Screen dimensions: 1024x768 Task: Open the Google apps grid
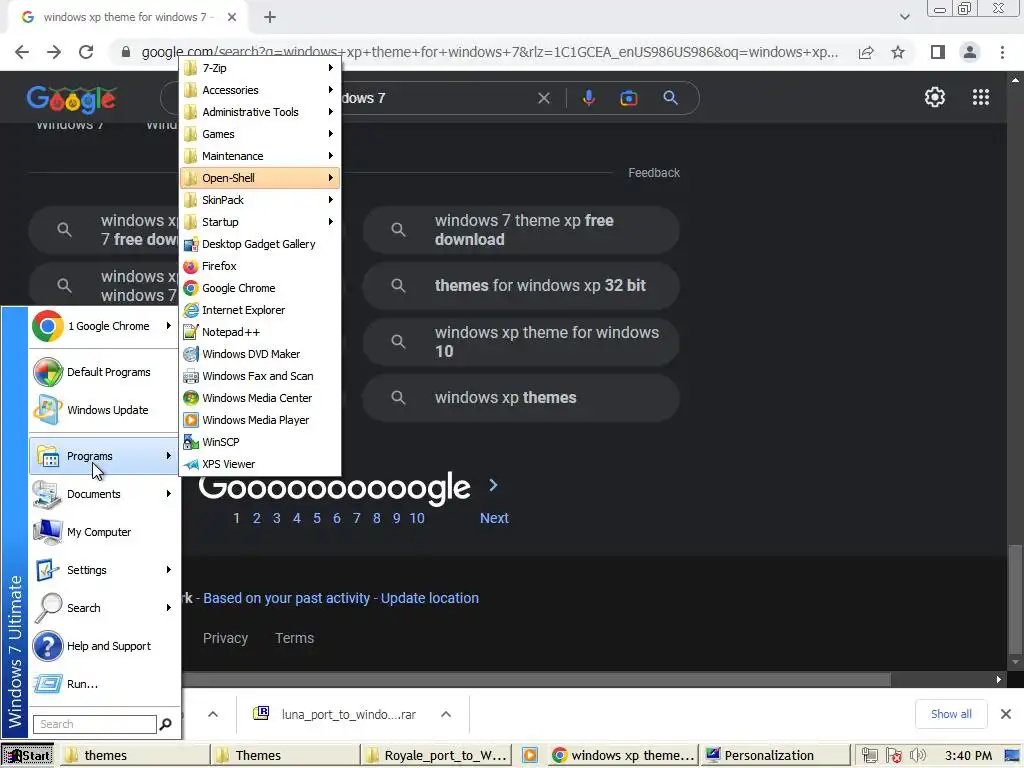(980, 97)
